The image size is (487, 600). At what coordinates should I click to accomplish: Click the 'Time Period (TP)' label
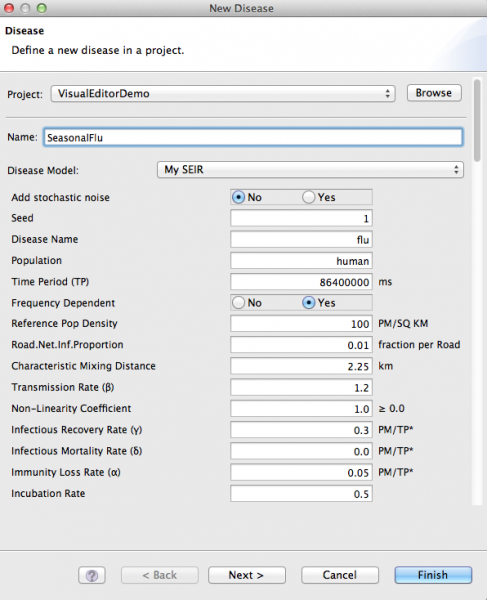coord(50,282)
